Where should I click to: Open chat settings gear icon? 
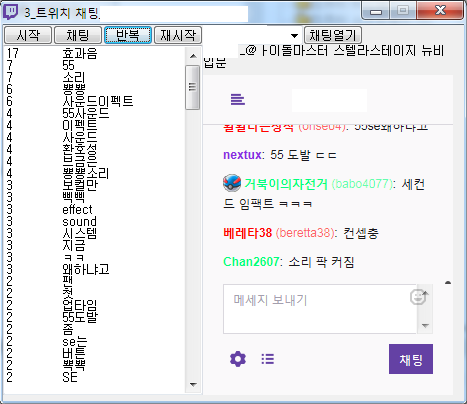click(x=238, y=359)
